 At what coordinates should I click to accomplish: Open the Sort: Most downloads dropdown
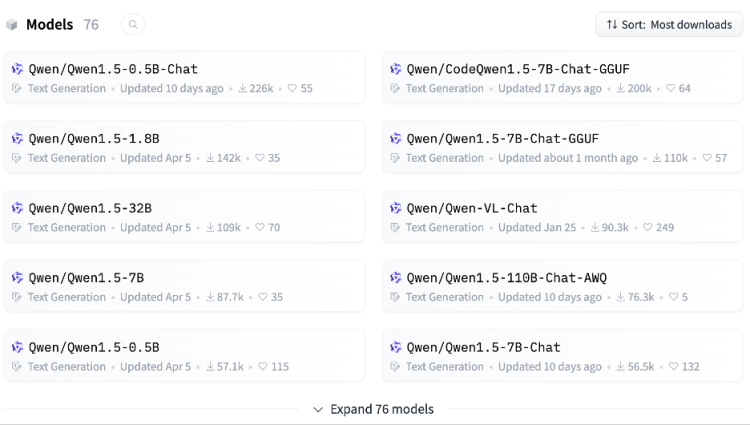click(669, 24)
